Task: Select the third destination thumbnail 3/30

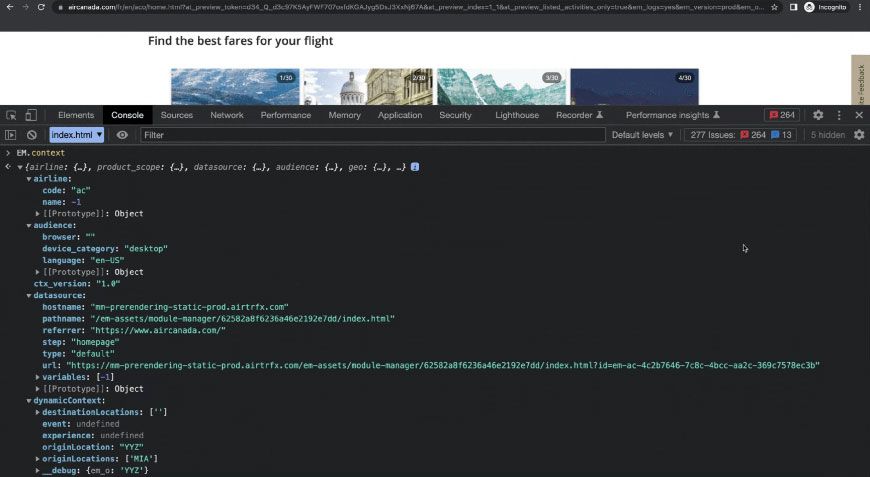Action: [502, 87]
